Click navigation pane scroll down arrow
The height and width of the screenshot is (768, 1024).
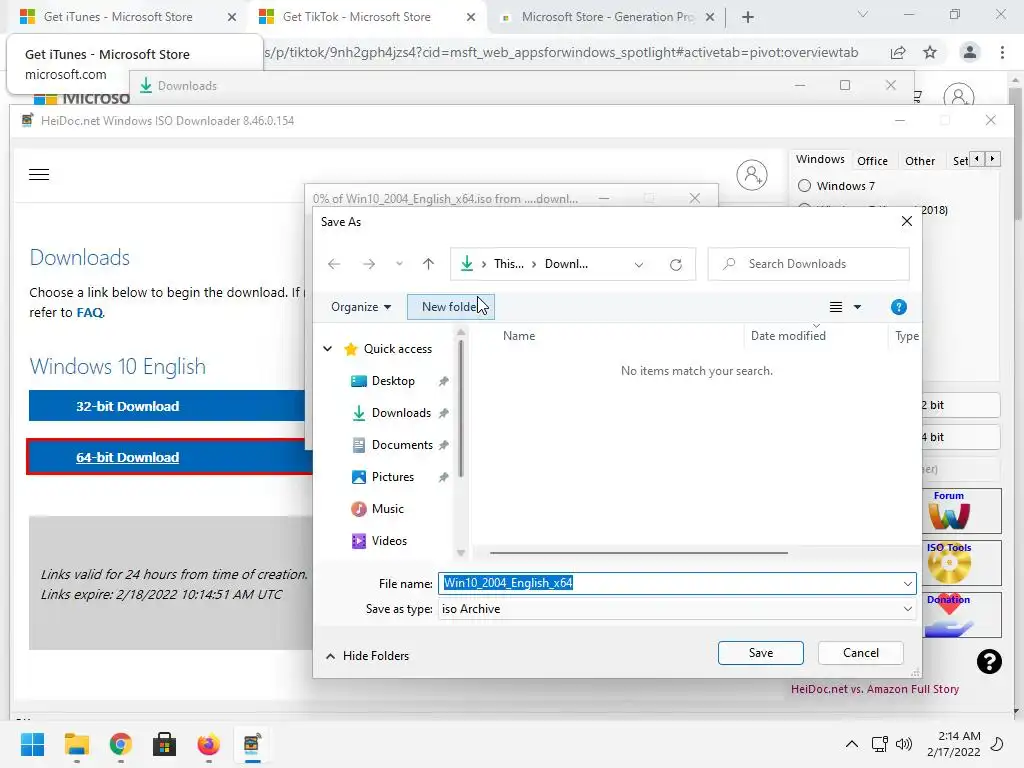461,552
